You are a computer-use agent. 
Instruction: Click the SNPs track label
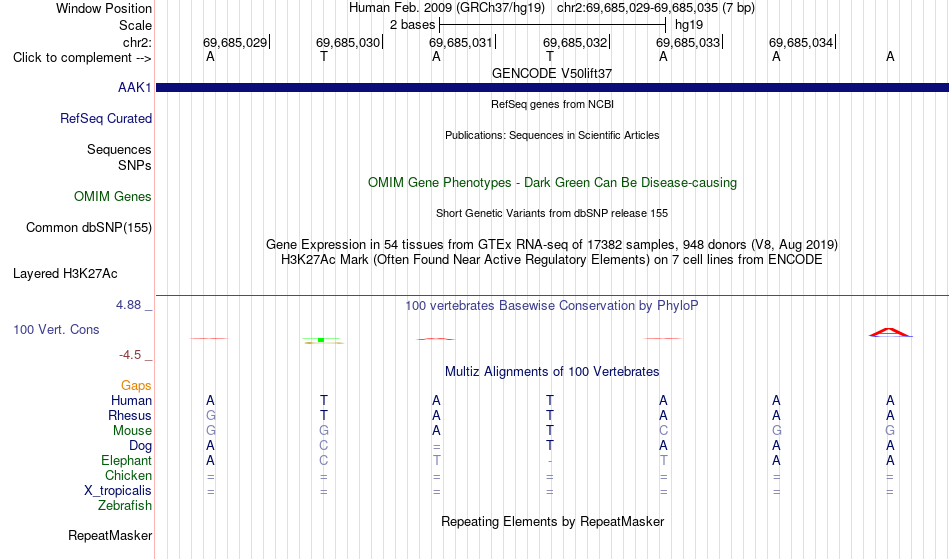(x=135, y=165)
